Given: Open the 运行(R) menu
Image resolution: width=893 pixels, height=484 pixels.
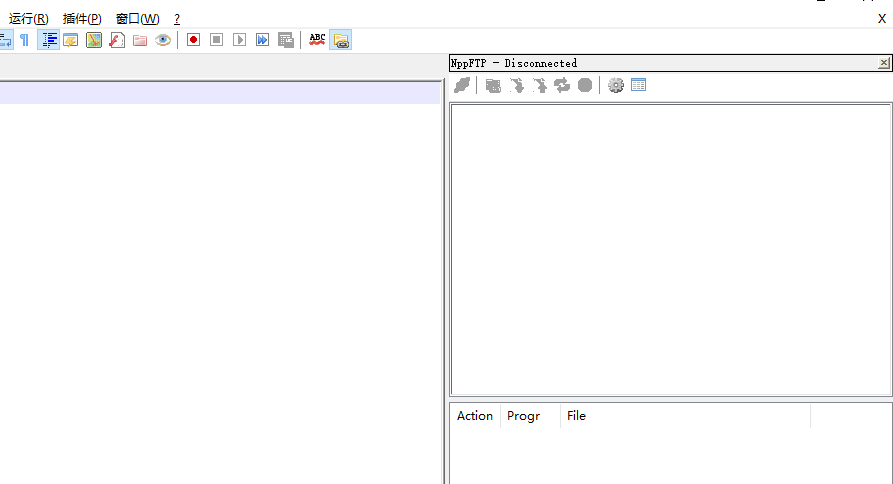Looking at the screenshot, I should click(x=29, y=19).
